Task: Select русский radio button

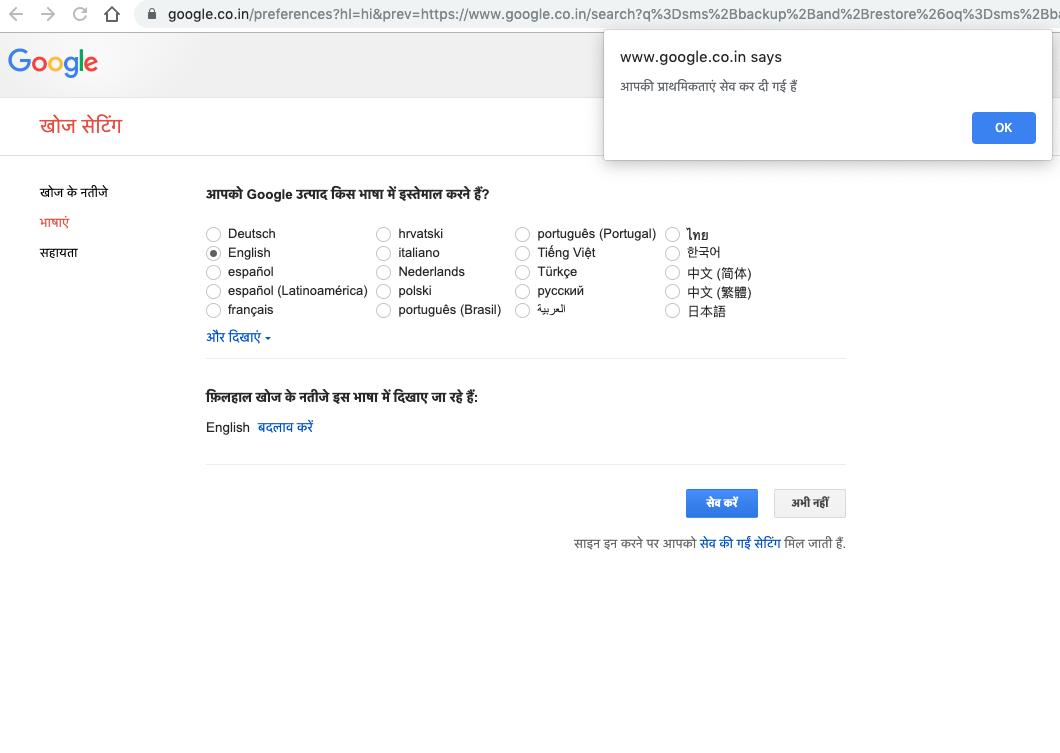Action: [523, 291]
